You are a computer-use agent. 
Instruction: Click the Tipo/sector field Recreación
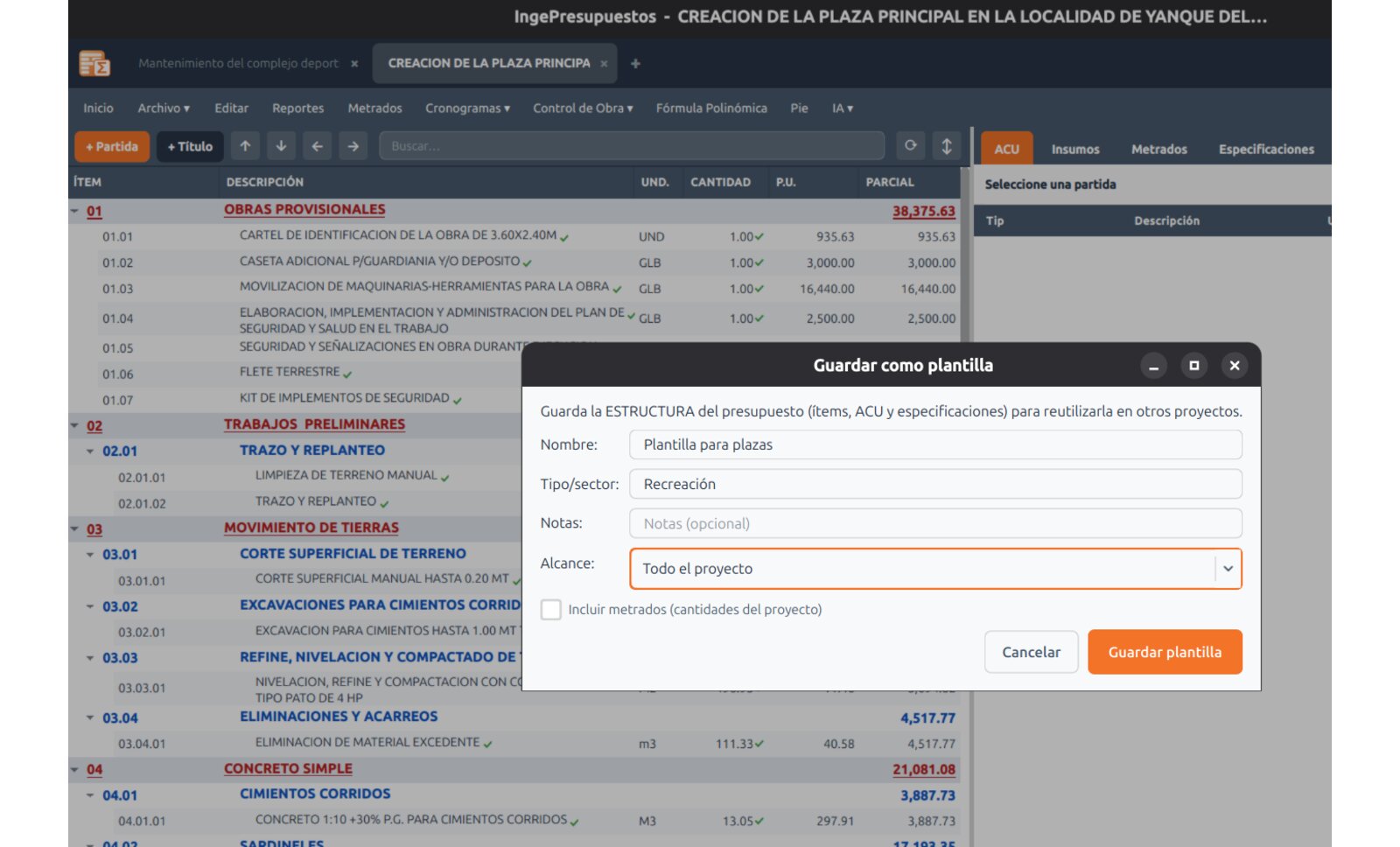click(935, 484)
